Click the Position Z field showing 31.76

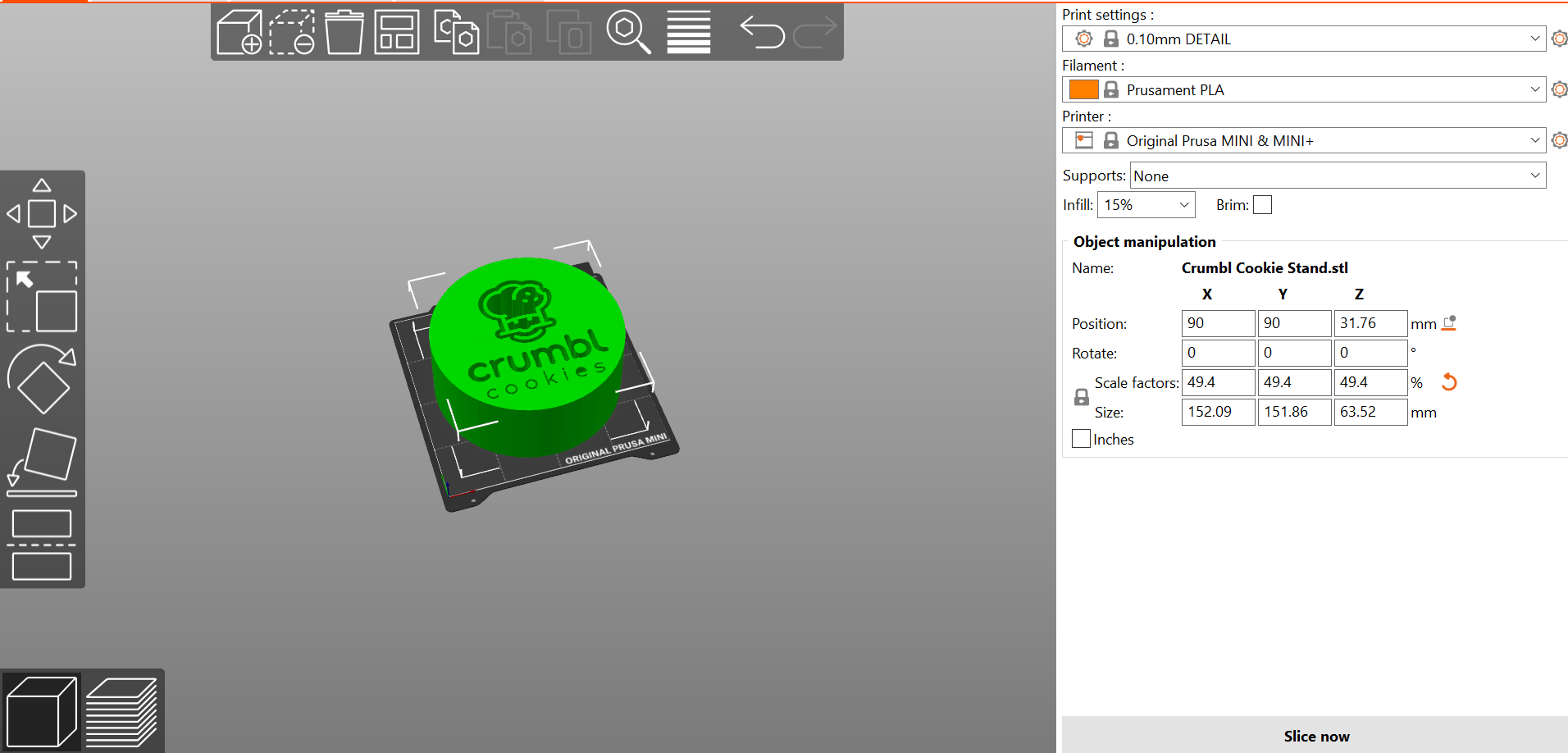[x=1370, y=323]
